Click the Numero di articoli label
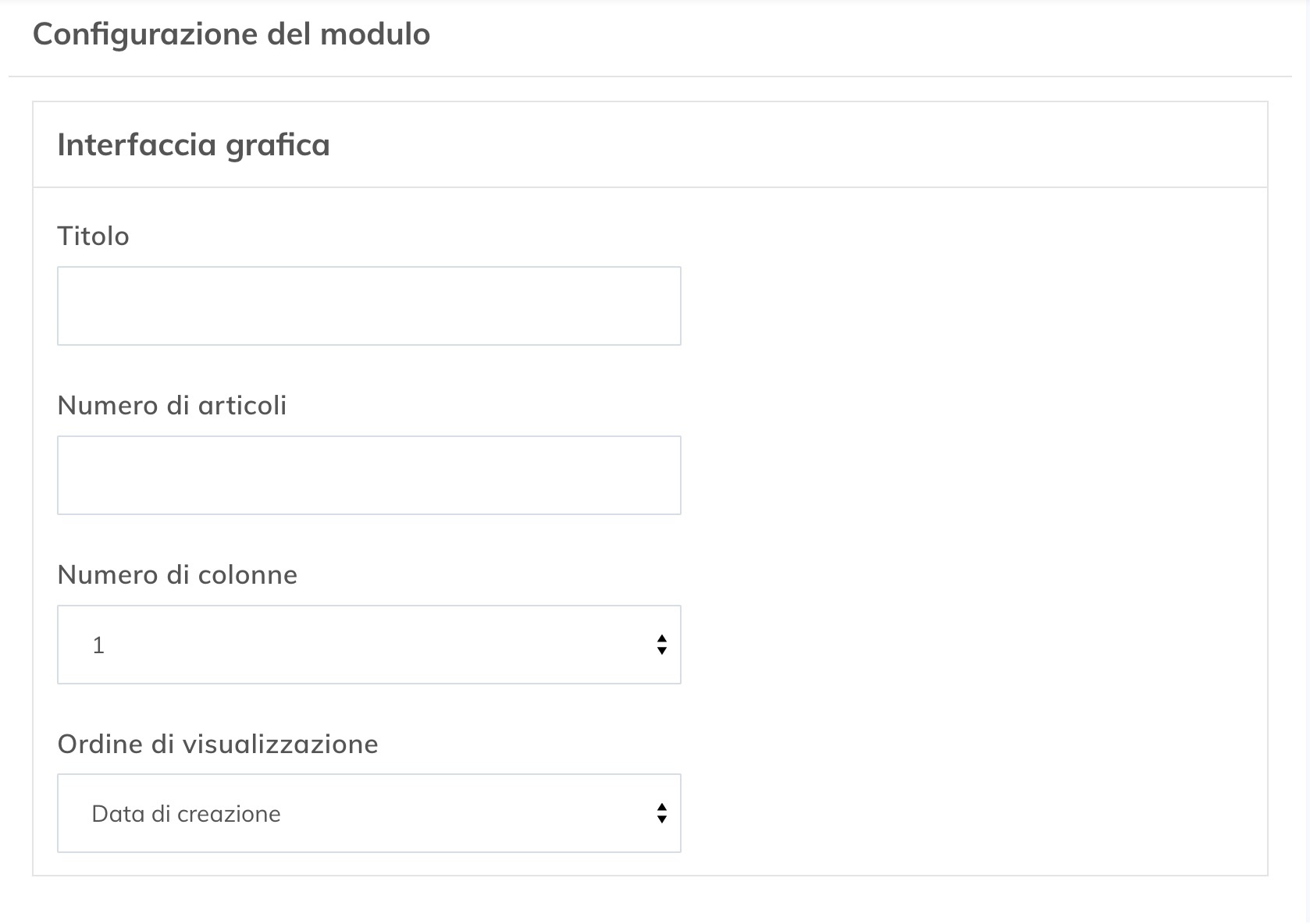 (x=171, y=405)
